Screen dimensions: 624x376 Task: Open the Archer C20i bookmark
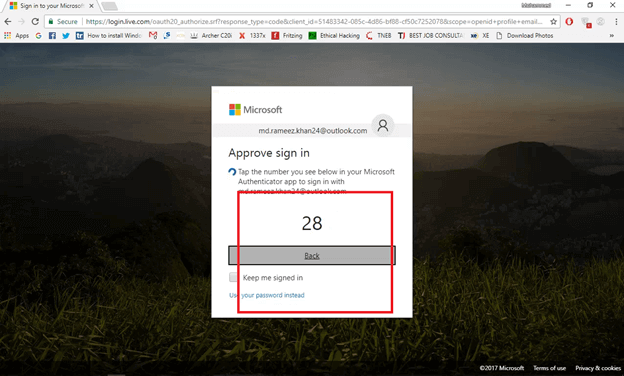pyautogui.click(x=211, y=35)
